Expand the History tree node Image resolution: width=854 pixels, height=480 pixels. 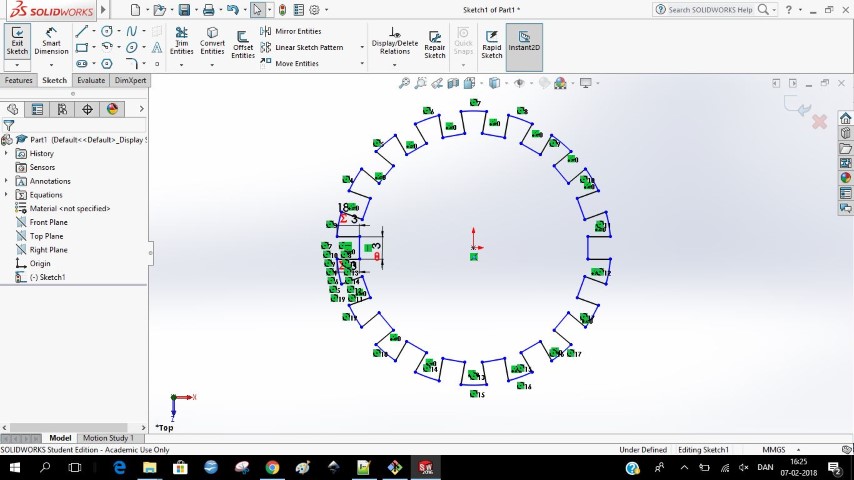click(6, 154)
